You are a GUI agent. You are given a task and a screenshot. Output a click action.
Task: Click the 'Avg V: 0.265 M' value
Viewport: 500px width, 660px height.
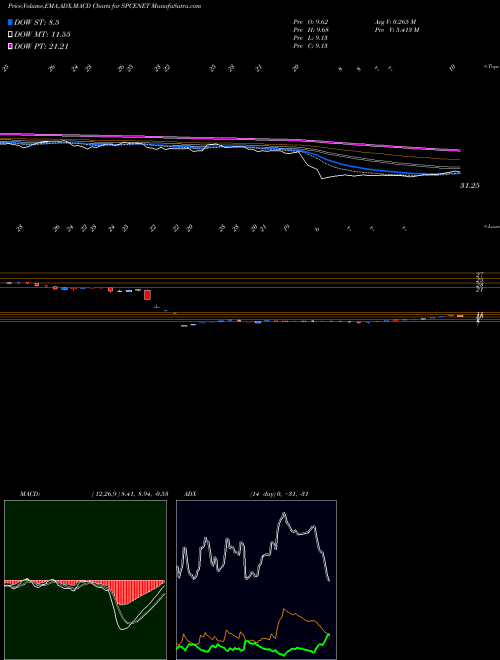395,22
